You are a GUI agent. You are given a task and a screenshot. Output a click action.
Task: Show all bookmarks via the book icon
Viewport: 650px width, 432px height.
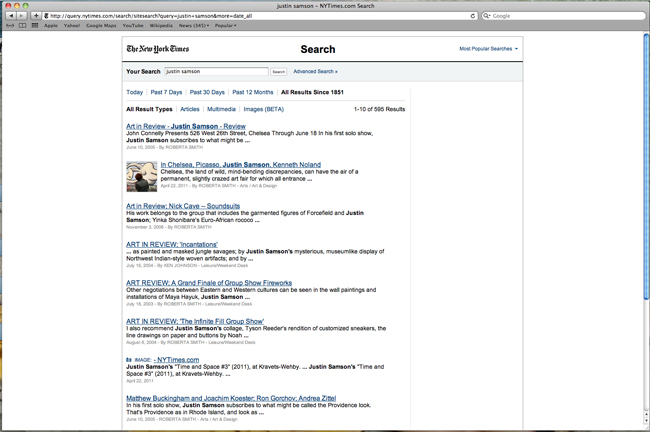[22, 25]
